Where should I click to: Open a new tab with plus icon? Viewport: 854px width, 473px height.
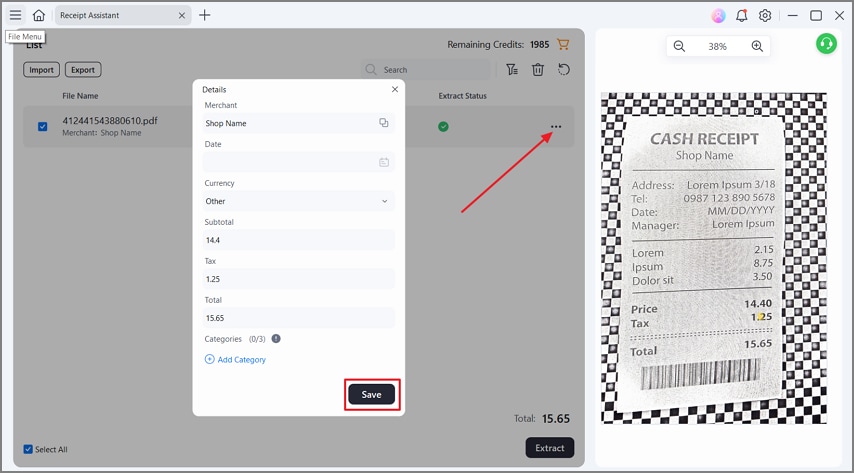(205, 15)
